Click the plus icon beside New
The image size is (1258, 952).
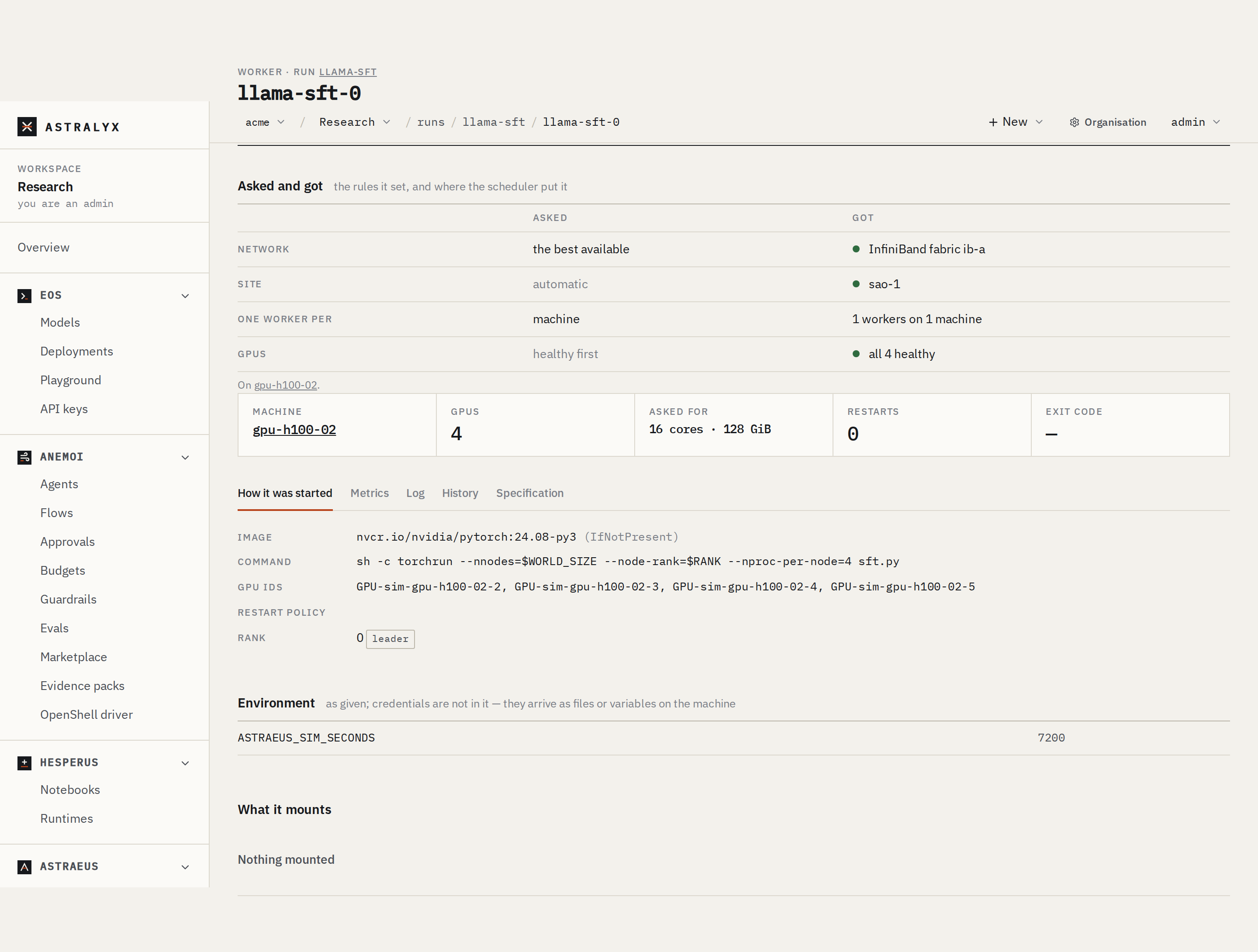(x=993, y=122)
